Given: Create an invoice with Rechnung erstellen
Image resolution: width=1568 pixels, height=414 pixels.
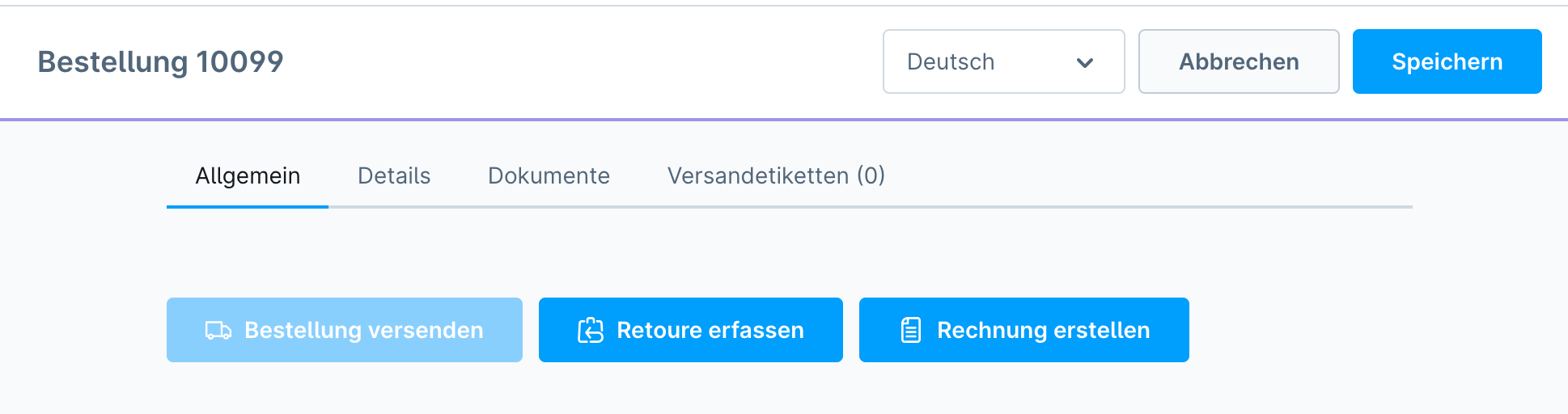Looking at the screenshot, I should click(1024, 330).
